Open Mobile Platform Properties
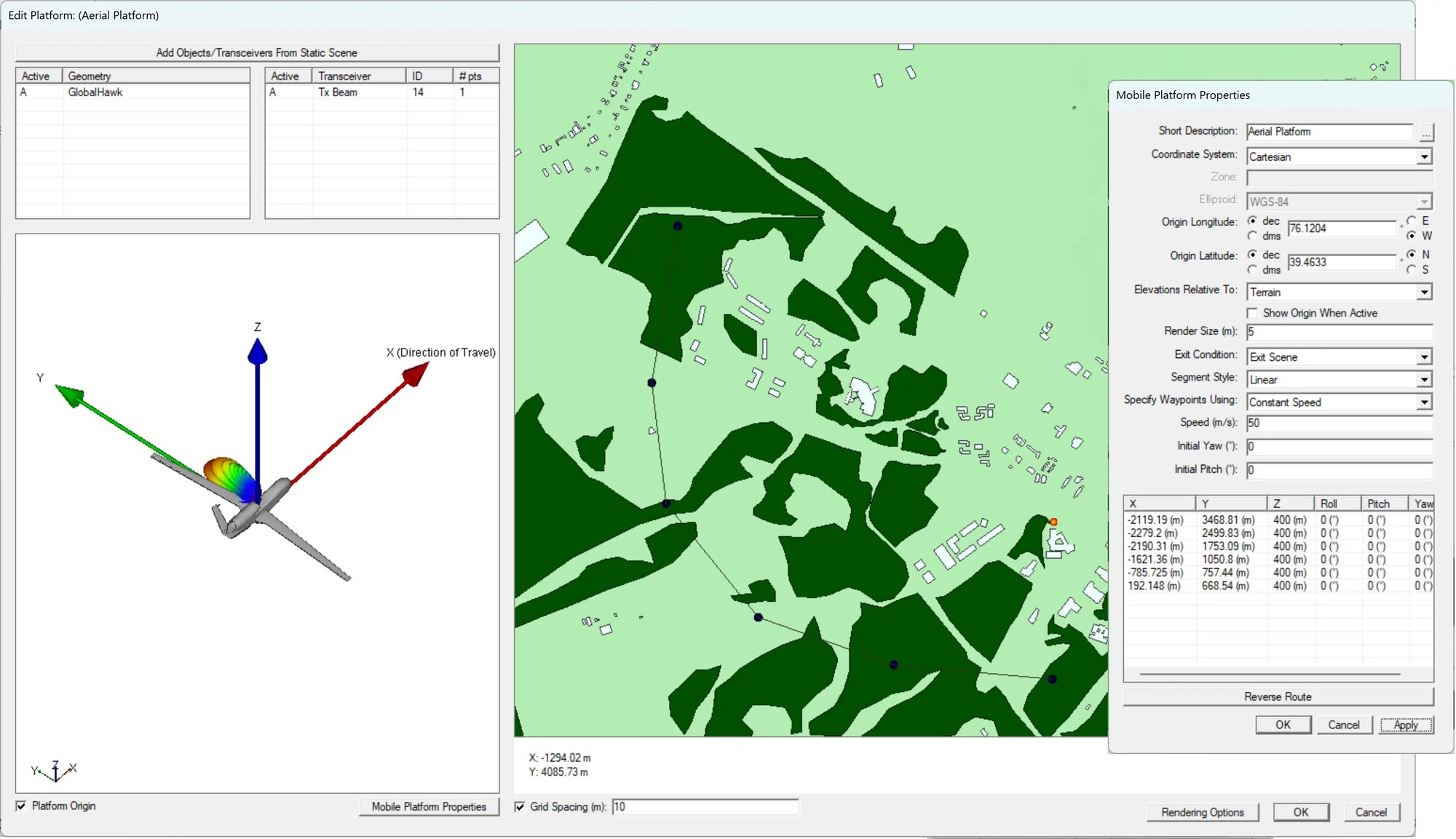The height and width of the screenshot is (839, 1456). coord(429,807)
